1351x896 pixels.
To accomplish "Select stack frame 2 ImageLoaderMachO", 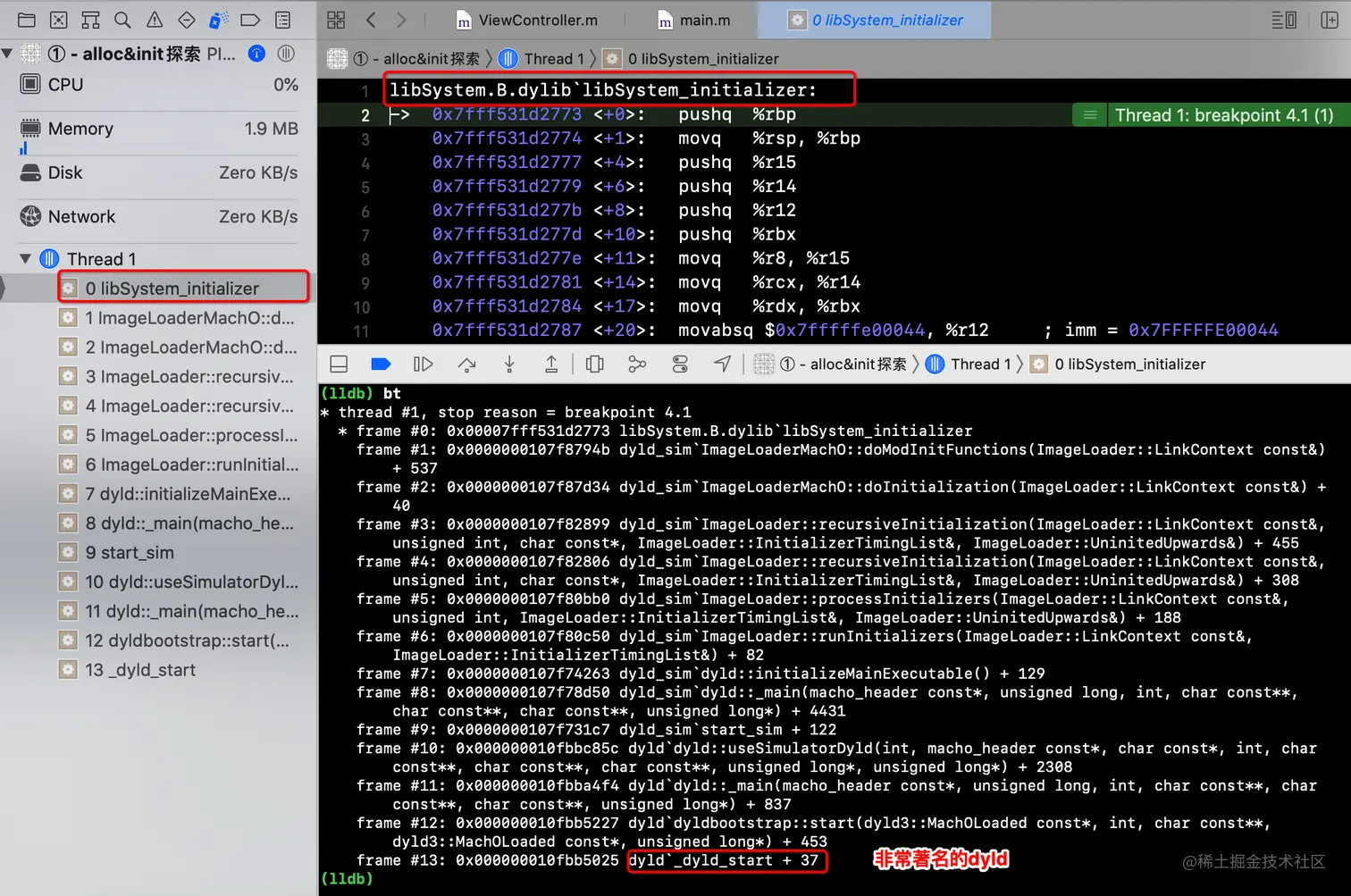I will coord(179,348).
